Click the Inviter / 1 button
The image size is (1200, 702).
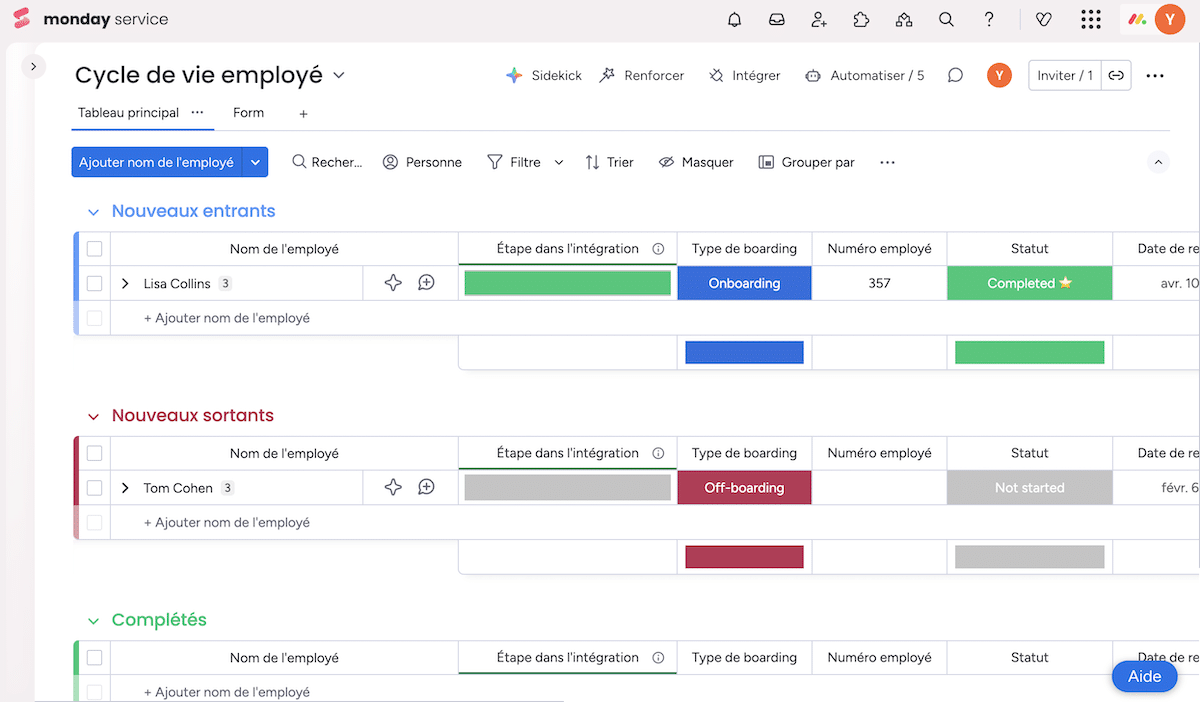pos(1064,75)
